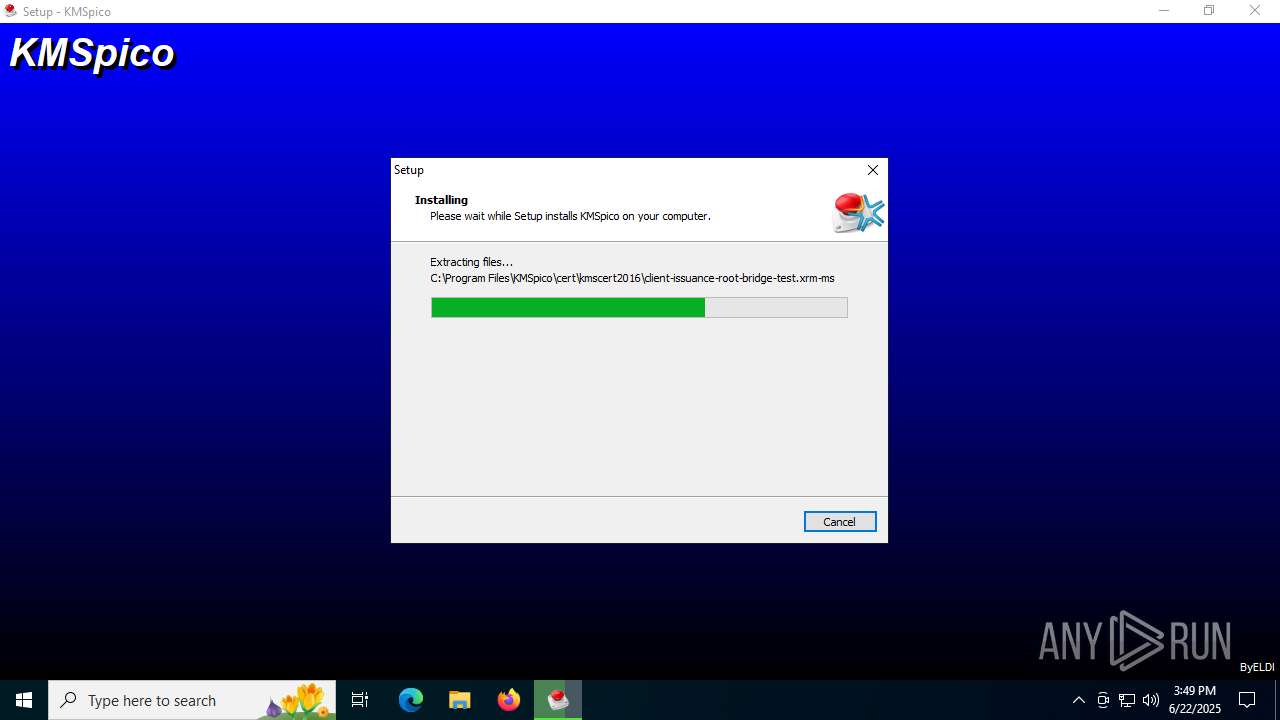Click the Meet Now tray icon
Screen dimensions: 1280x720
point(1103,700)
